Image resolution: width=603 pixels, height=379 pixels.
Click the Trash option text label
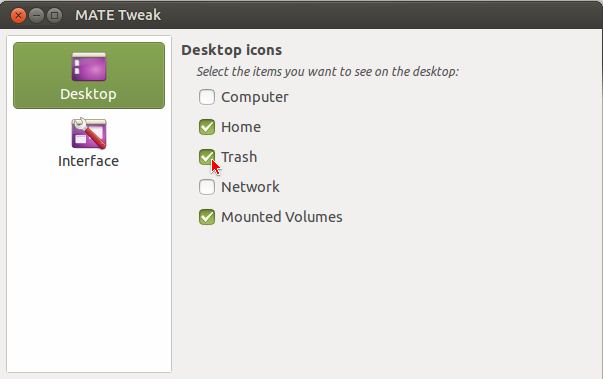(239, 157)
